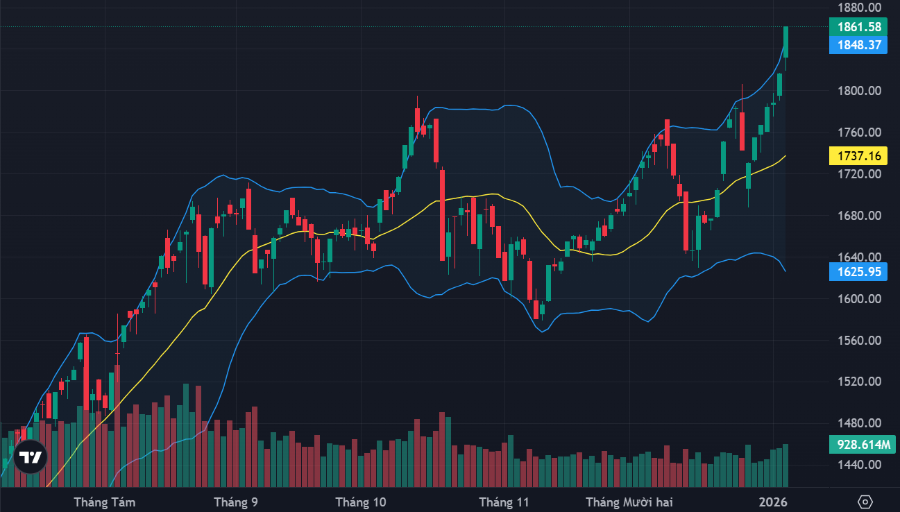This screenshot has width=900, height=512.
Task: Click the yellow 1737.16 moving average label
Action: pos(859,156)
